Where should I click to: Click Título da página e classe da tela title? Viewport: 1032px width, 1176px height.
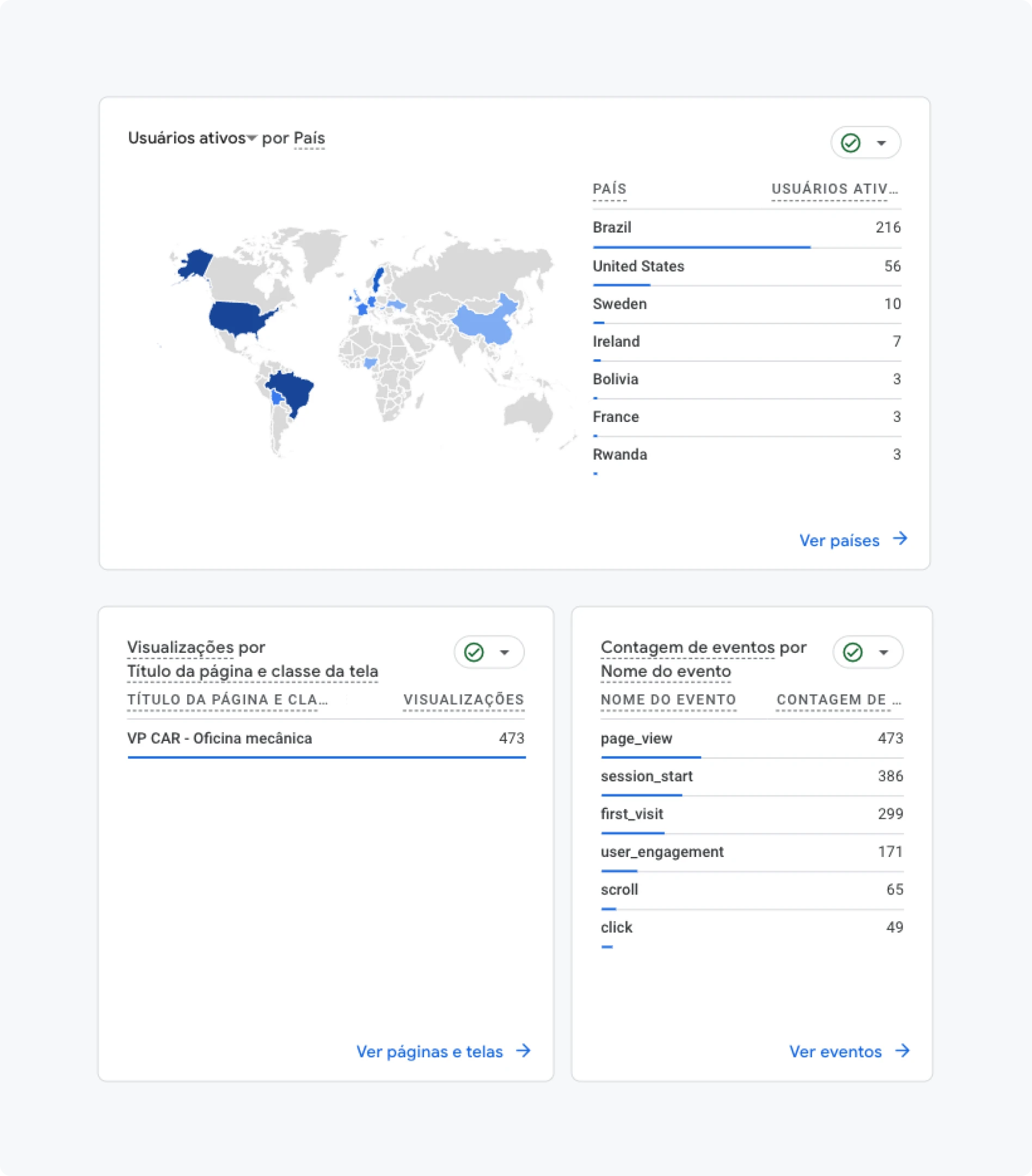(x=253, y=671)
